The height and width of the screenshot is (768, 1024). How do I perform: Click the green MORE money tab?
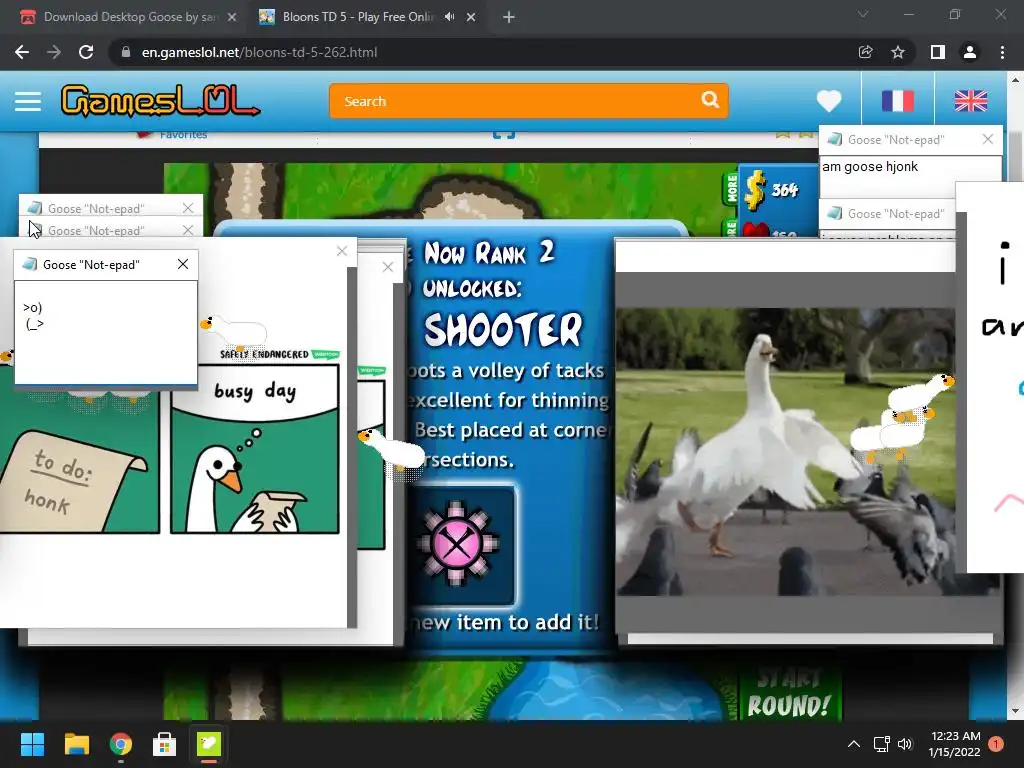(x=731, y=188)
